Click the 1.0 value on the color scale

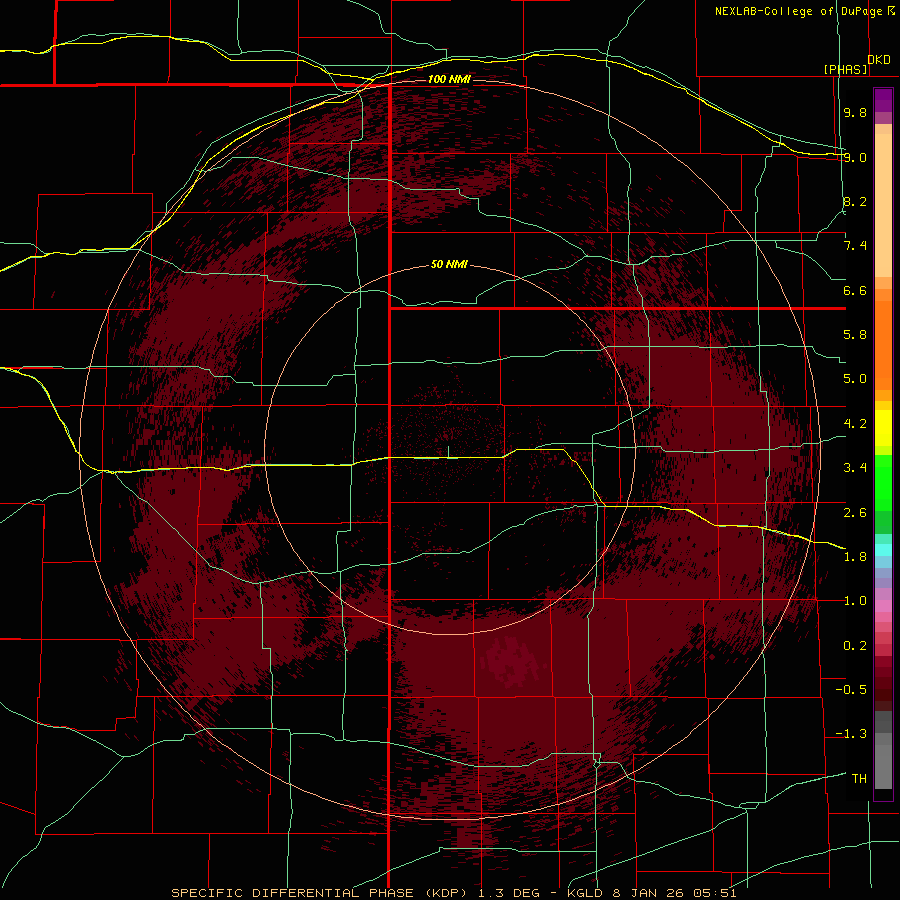[x=855, y=601]
